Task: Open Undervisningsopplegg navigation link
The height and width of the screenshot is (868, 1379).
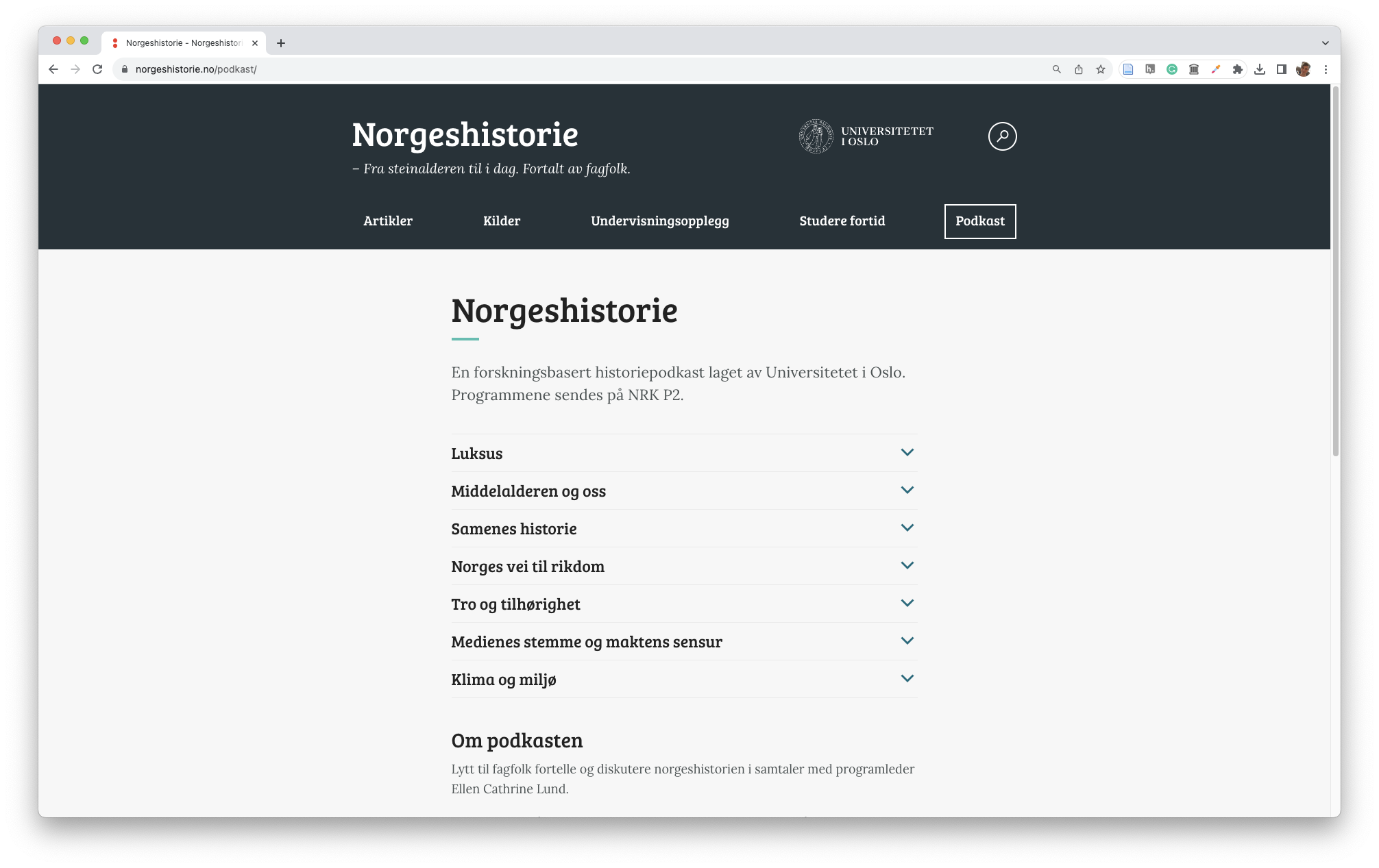Action: (659, 221)
